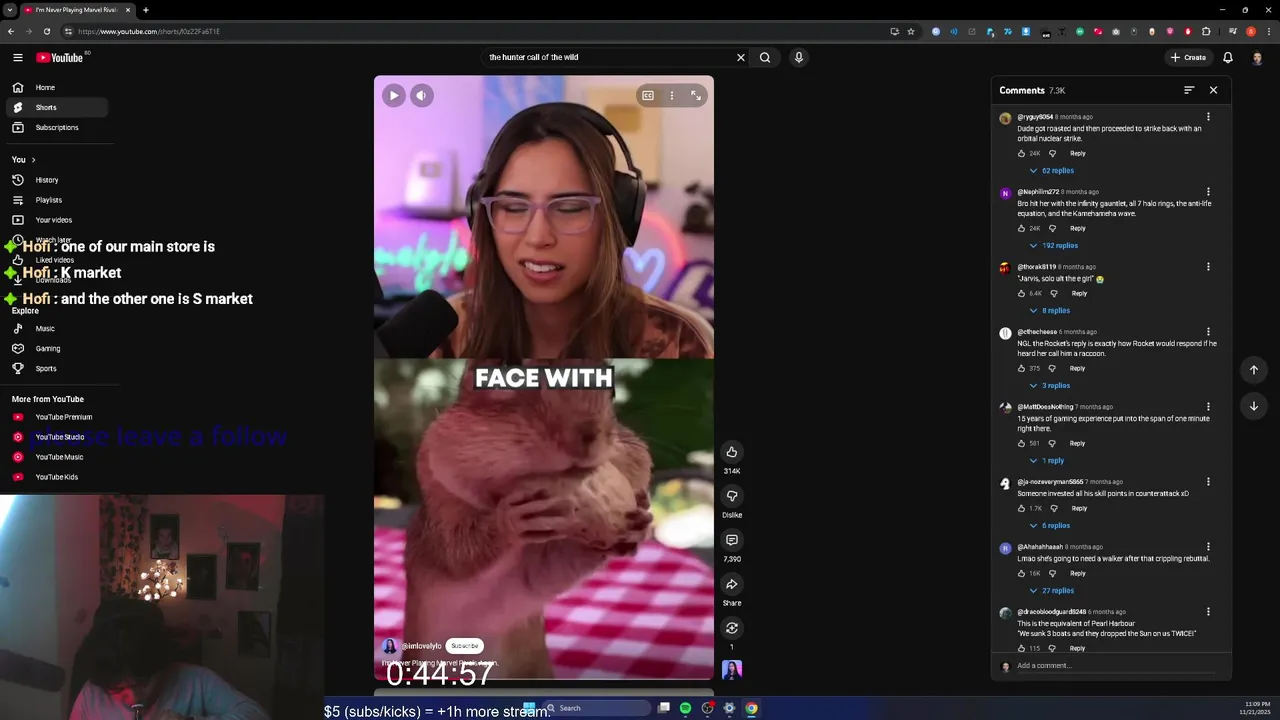Open the account avatar menu

(x=1257, y=57)
